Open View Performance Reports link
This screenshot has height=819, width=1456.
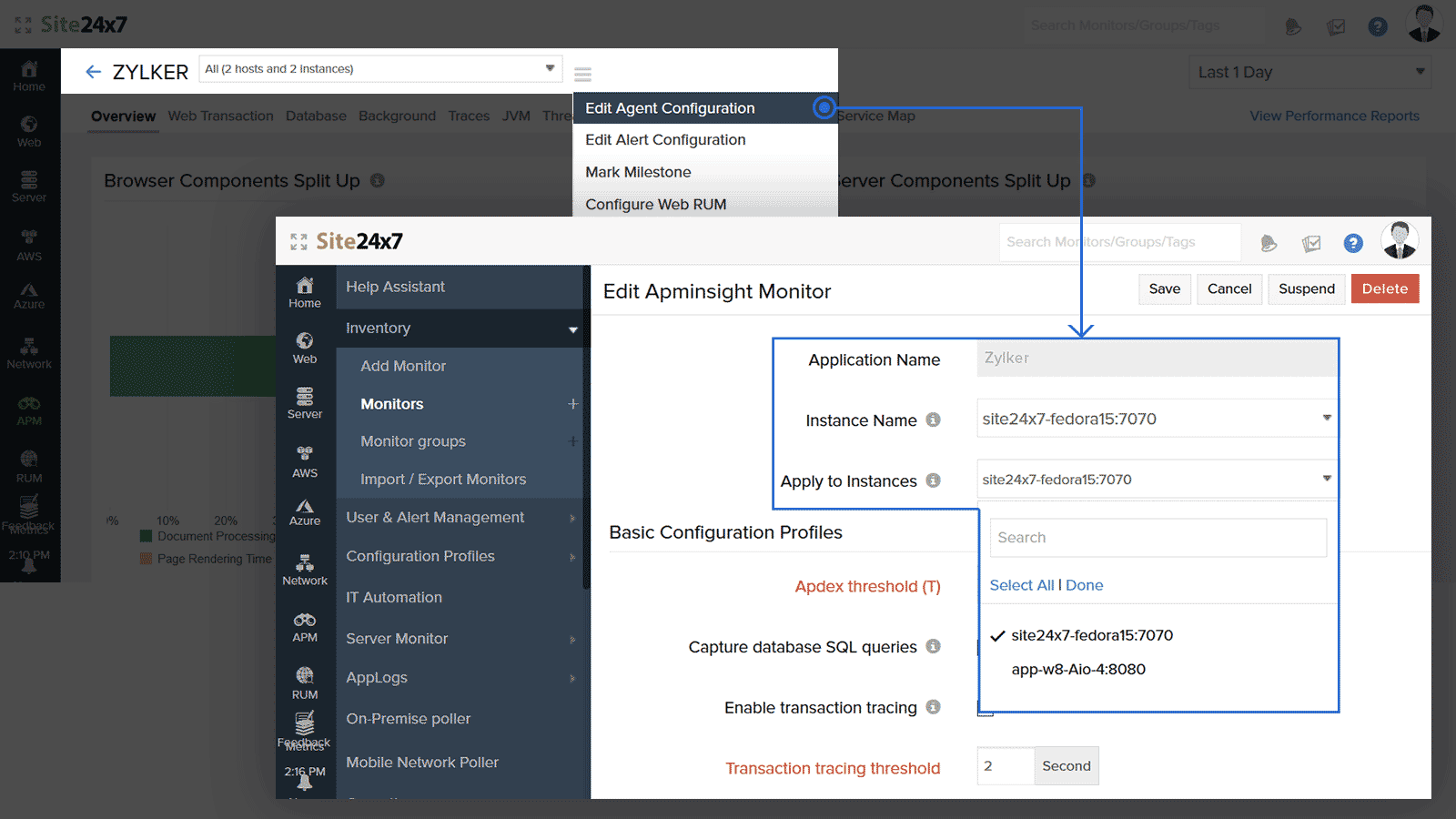(1334, 116)
